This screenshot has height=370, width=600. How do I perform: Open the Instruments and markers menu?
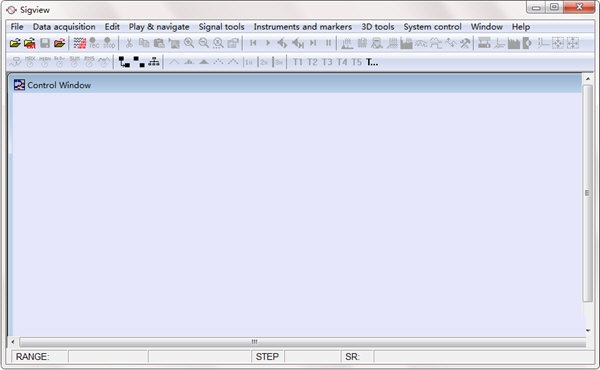point(303,27)
